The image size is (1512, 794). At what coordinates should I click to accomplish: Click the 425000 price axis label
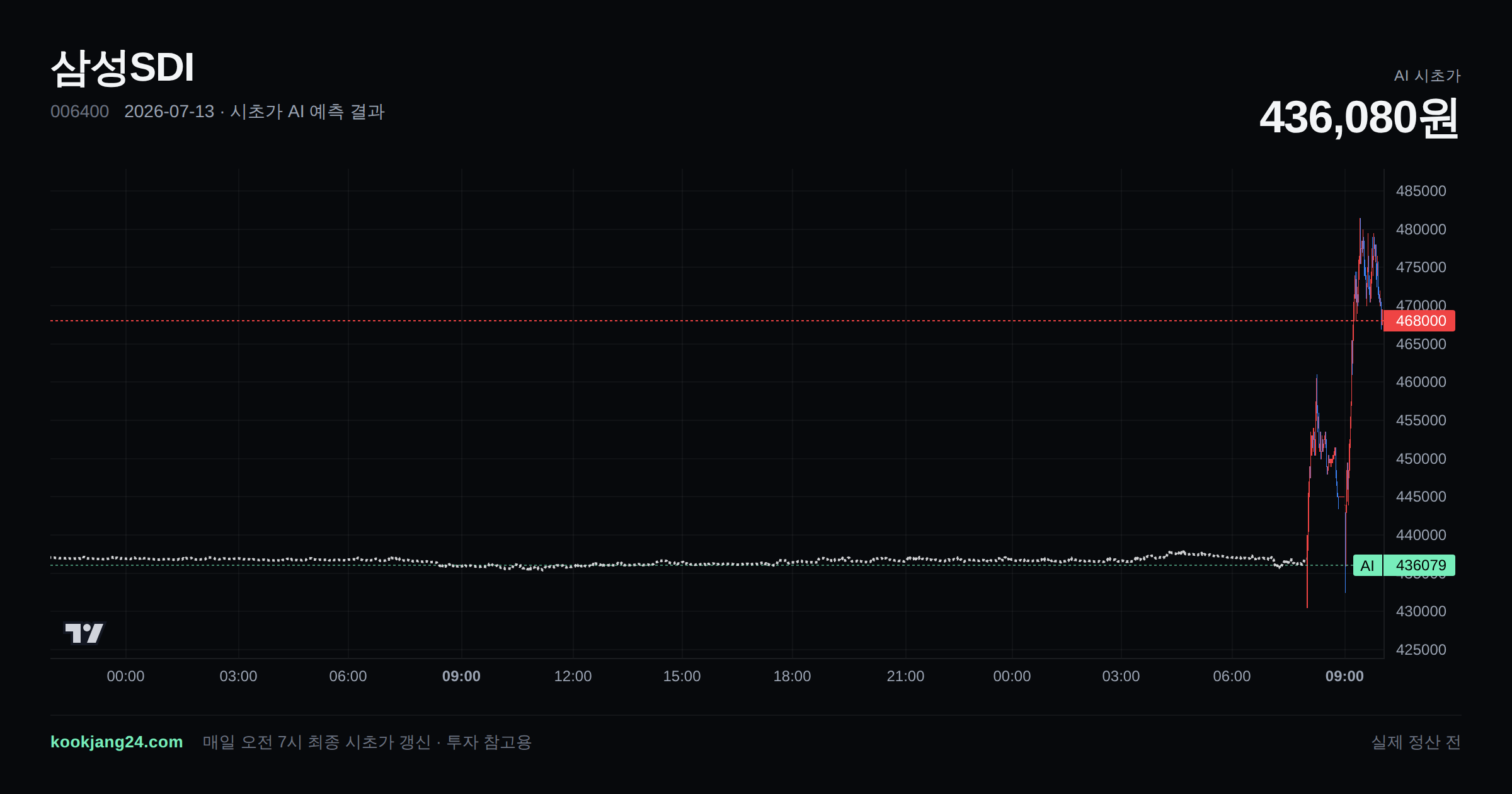click(1421, 650)
